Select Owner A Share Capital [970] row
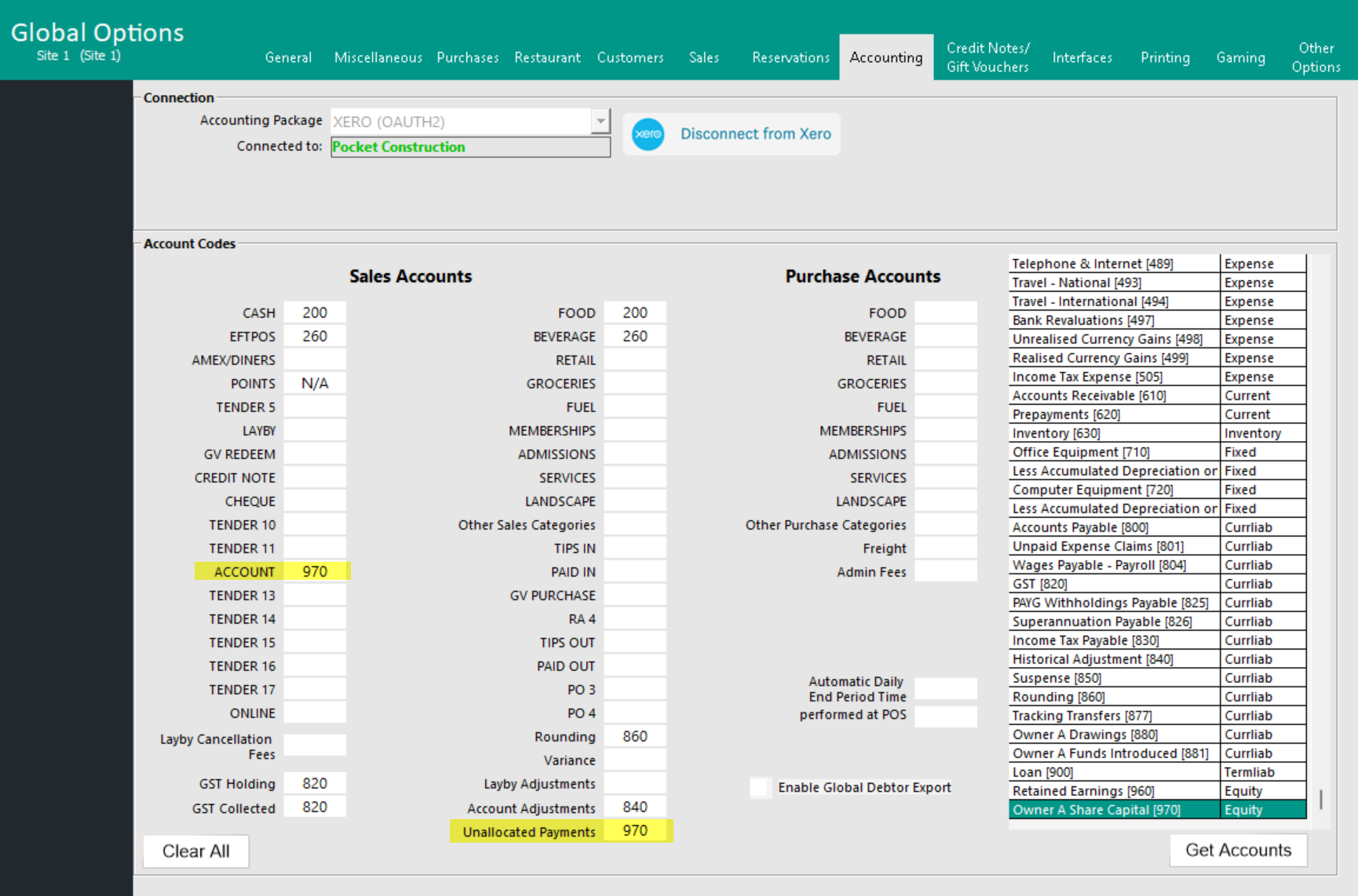The width and height of the screenshot is (1358, 896). click(1113, 810)
